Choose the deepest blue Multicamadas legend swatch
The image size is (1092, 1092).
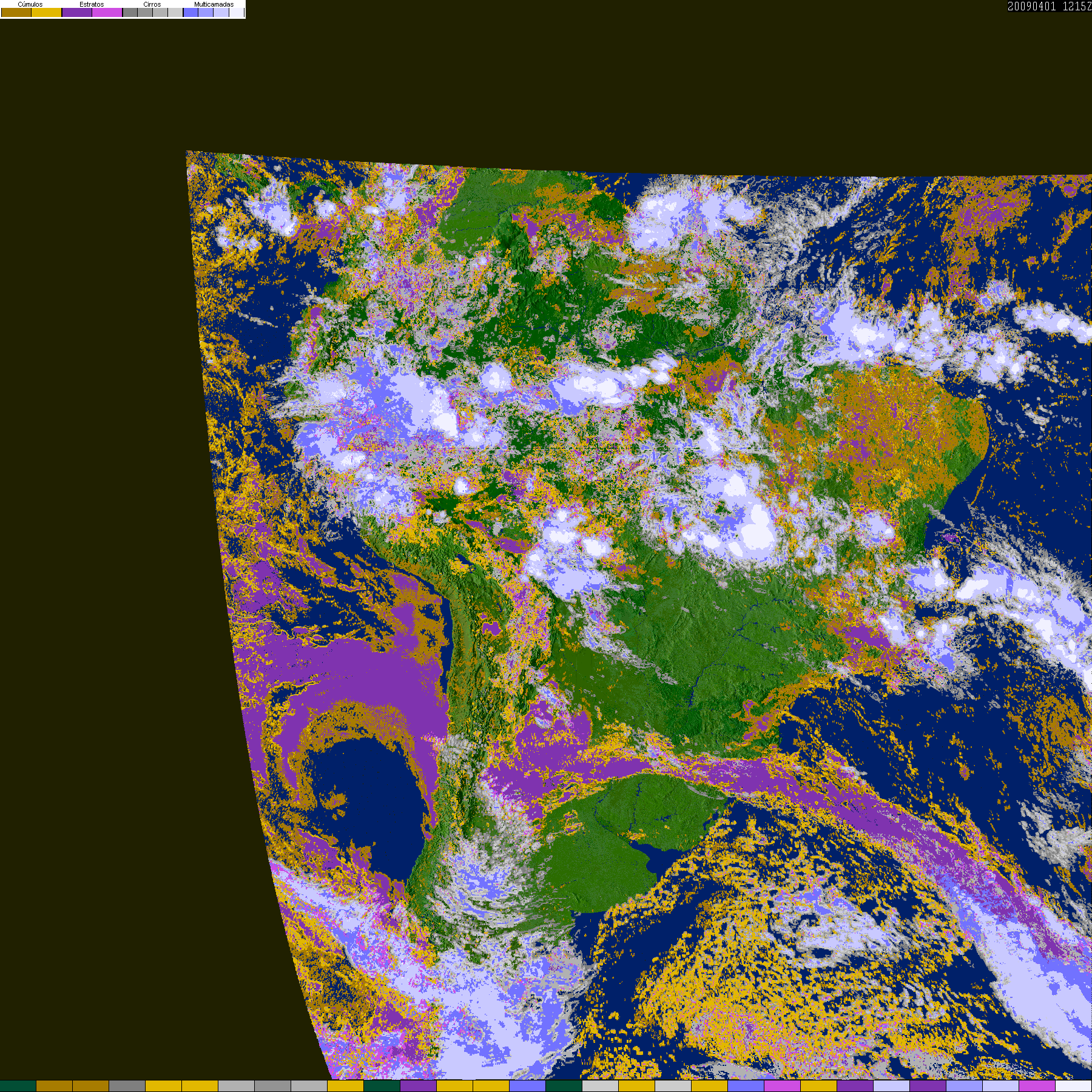[190, 12]
